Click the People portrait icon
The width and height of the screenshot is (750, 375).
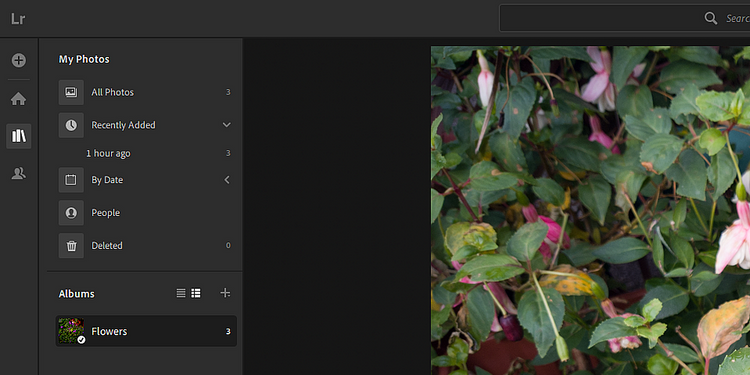[x=71, y=213]
